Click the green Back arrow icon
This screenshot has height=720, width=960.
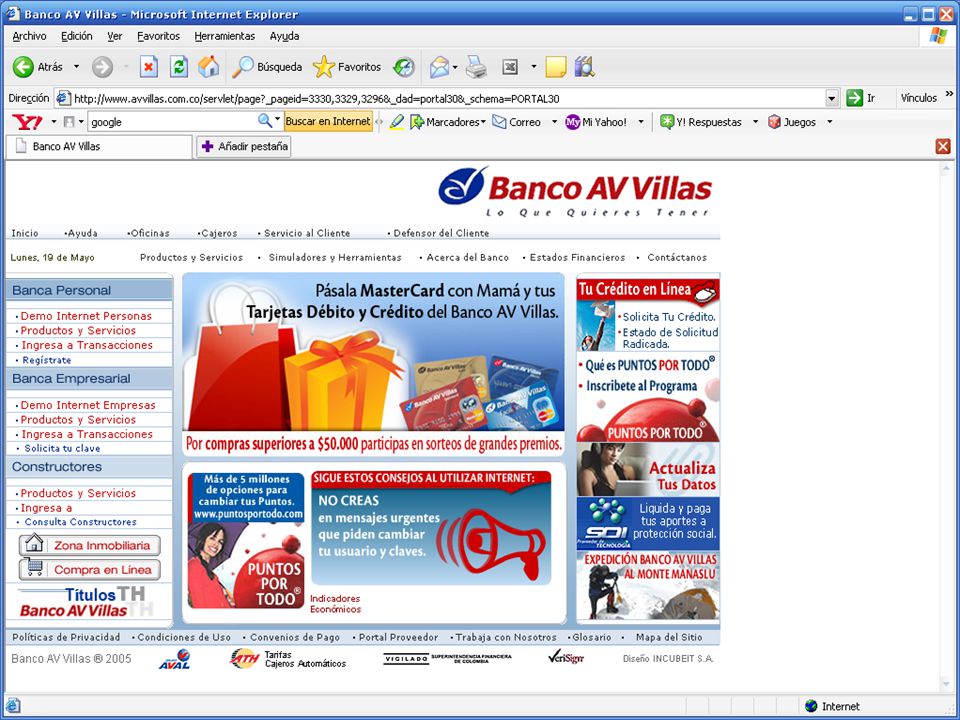pyautogui.click(x=23, y=67)
